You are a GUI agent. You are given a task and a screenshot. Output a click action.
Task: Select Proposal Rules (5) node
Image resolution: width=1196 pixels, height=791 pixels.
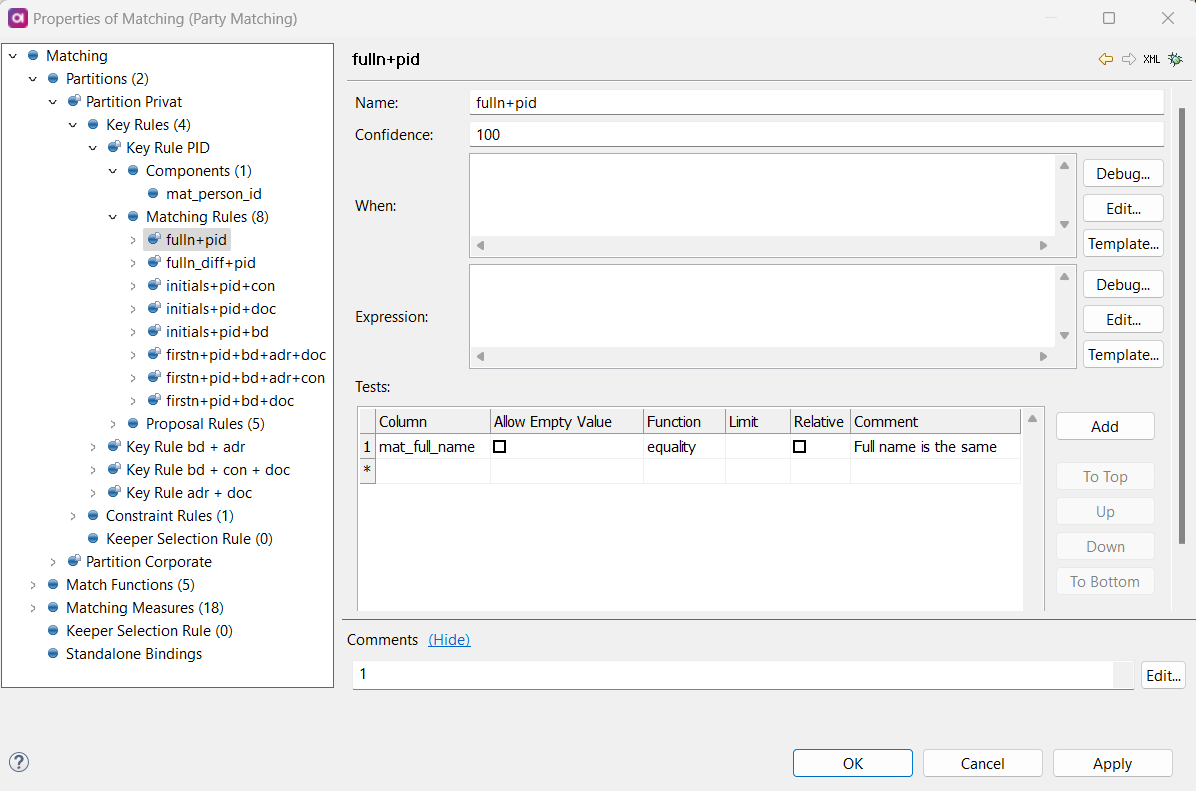[x=205, y=423]
